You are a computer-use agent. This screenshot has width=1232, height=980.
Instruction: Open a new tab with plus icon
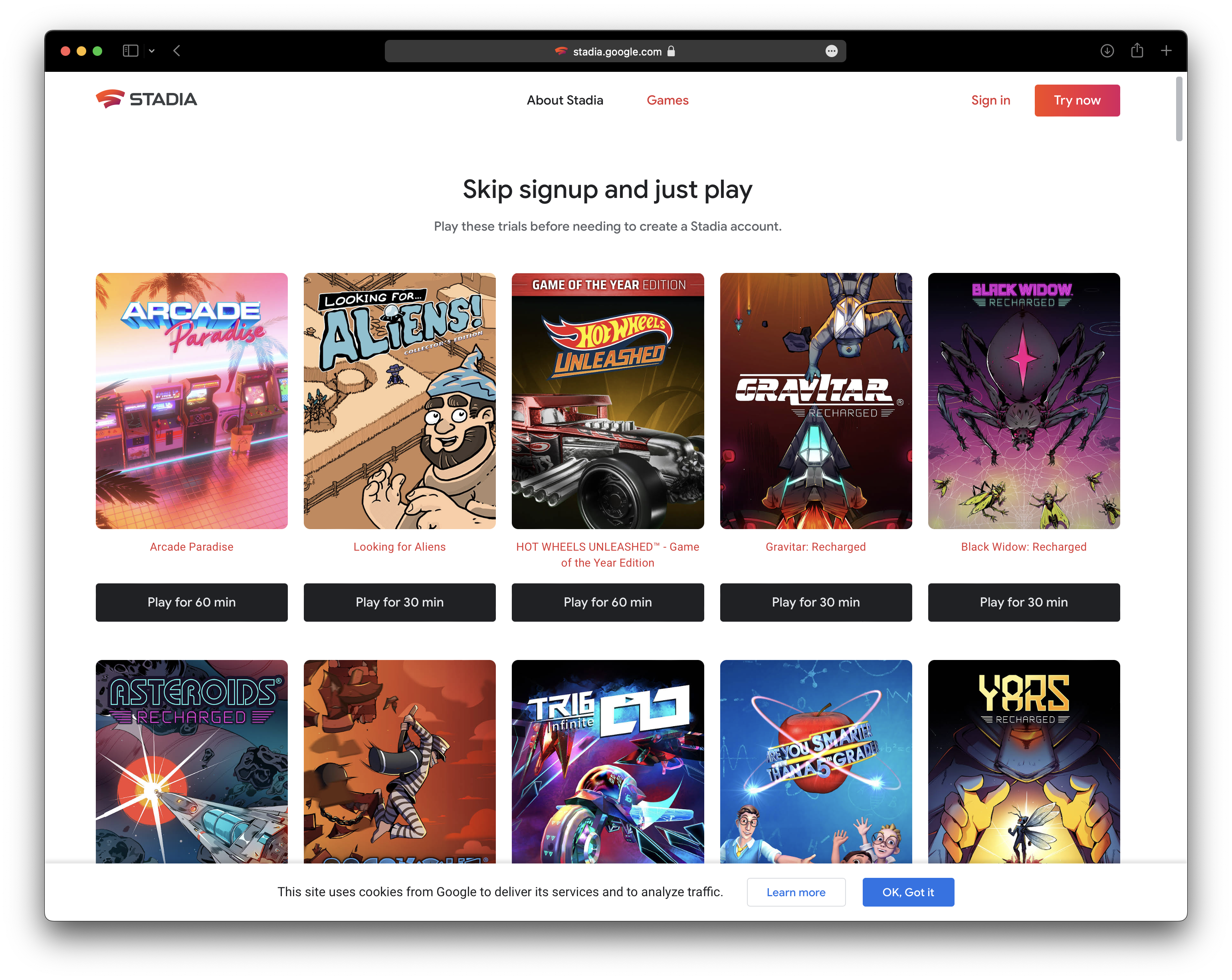[1166, 51]
